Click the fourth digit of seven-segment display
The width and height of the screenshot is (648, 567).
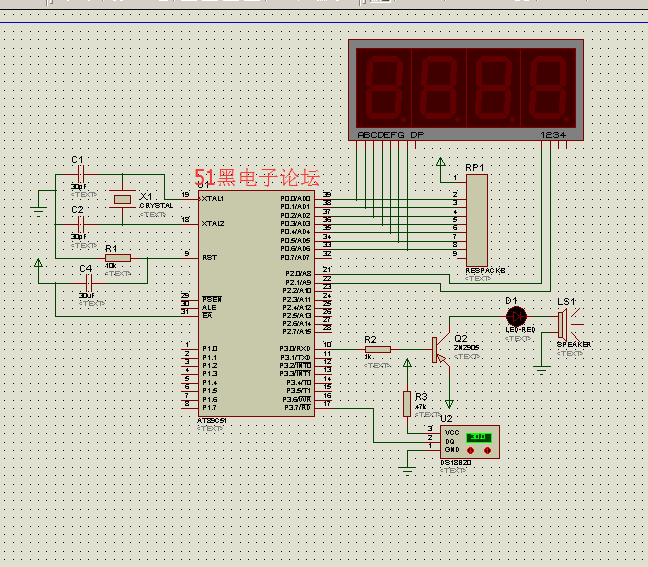tap(548, 88)
